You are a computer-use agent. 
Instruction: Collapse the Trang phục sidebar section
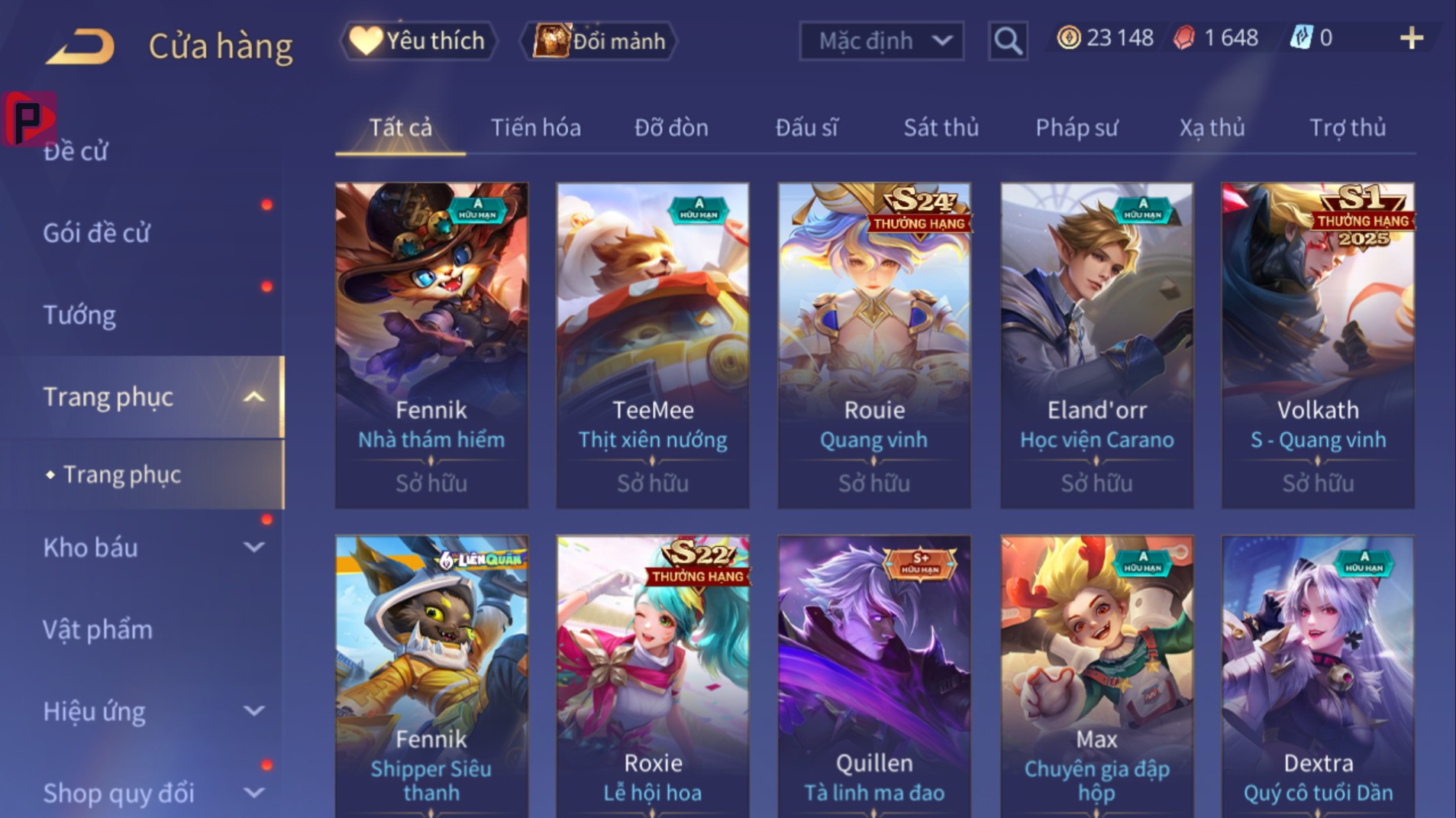click(253, 397)
